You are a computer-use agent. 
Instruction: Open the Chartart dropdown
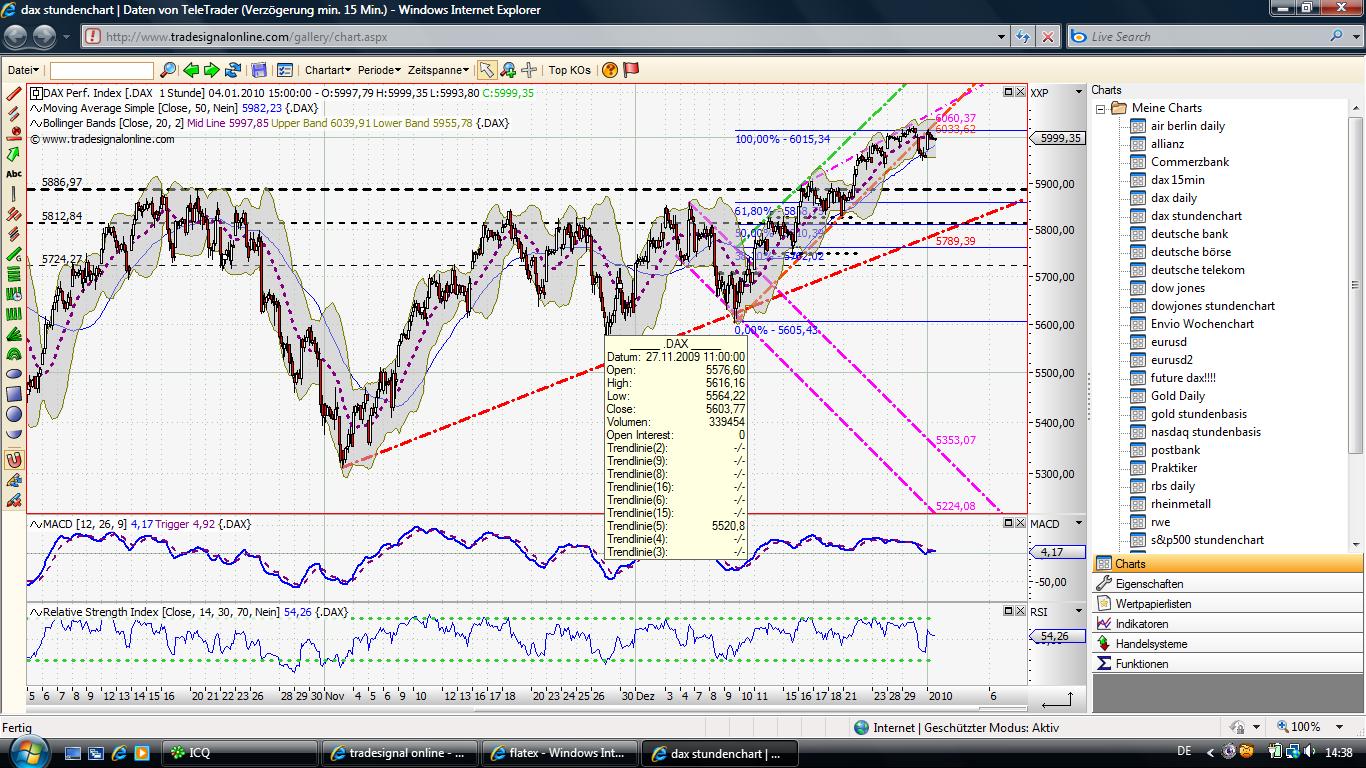pyautogui.click(x=327, y=70)
